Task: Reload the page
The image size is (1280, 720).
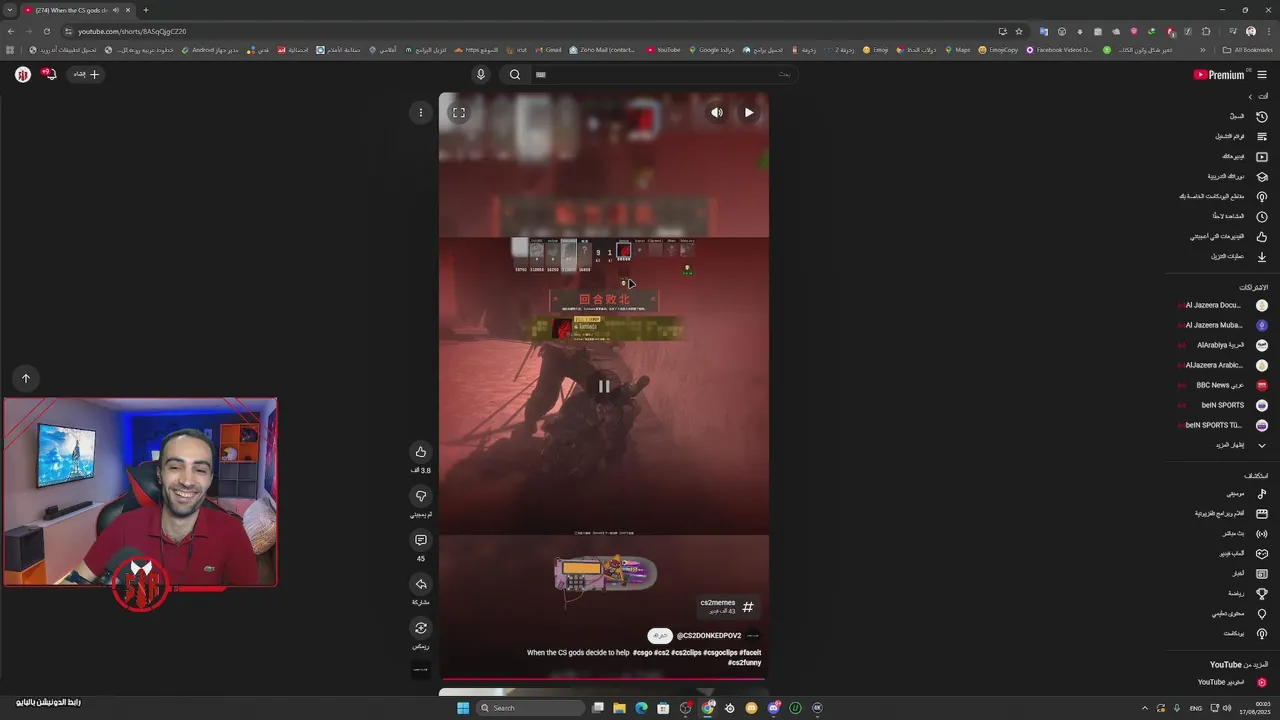Action: point(46,31)
